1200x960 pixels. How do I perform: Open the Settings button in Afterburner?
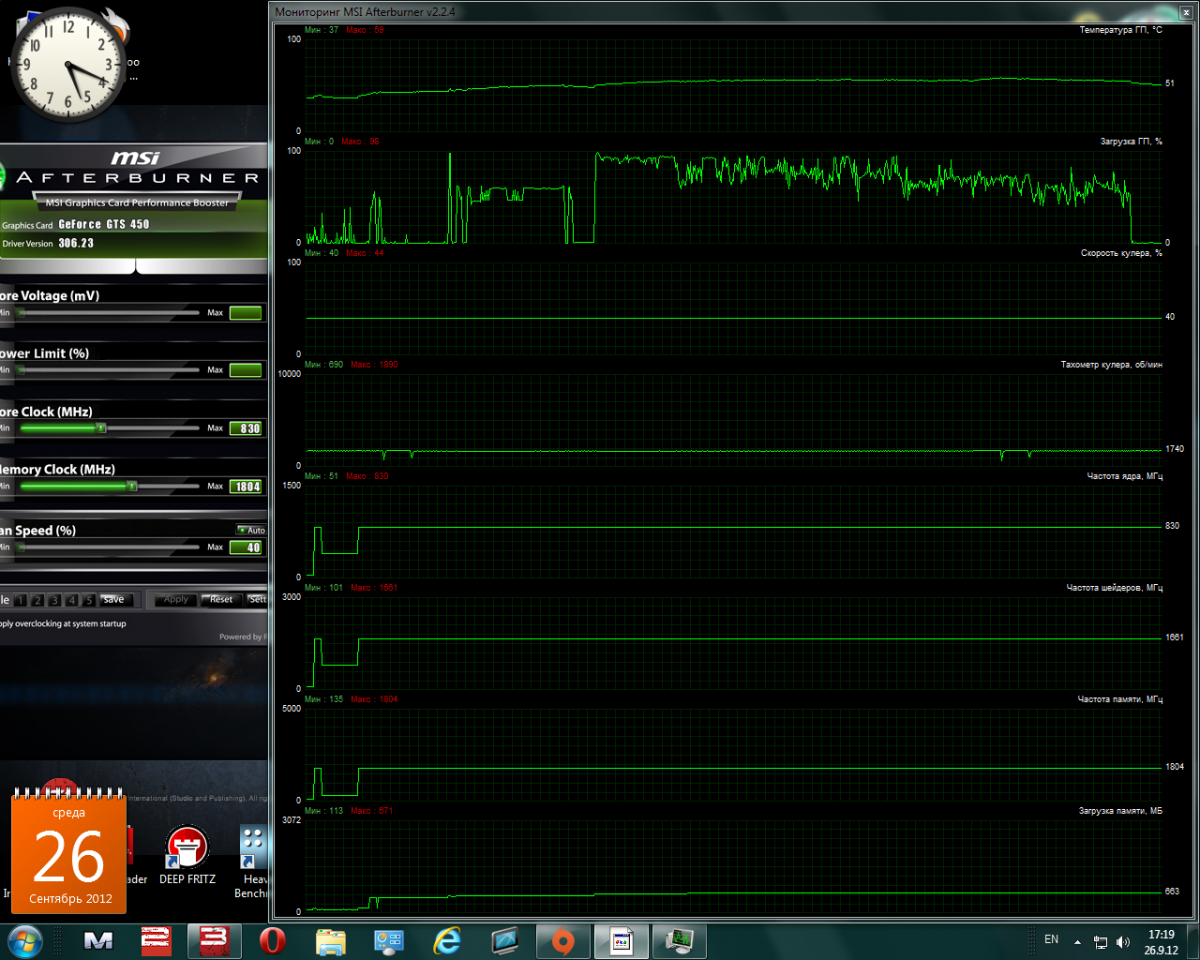pos(257,600)
